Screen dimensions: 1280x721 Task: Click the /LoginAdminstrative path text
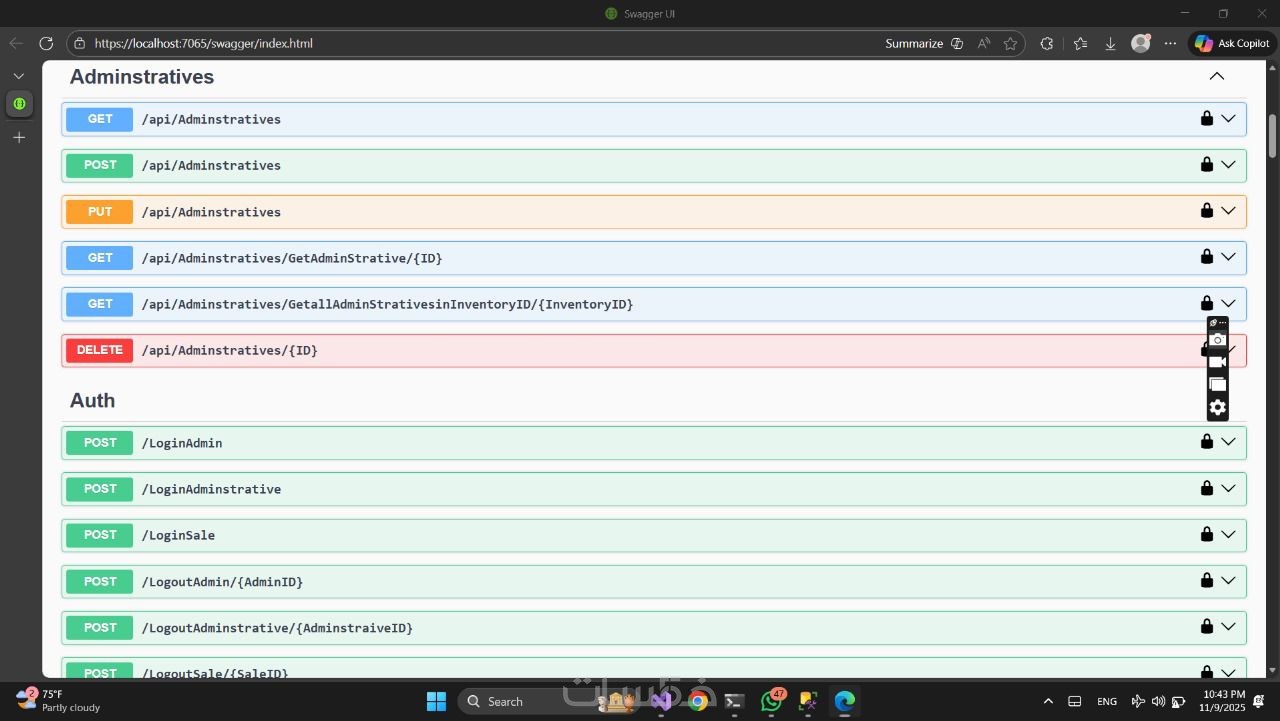pos(211,489)
